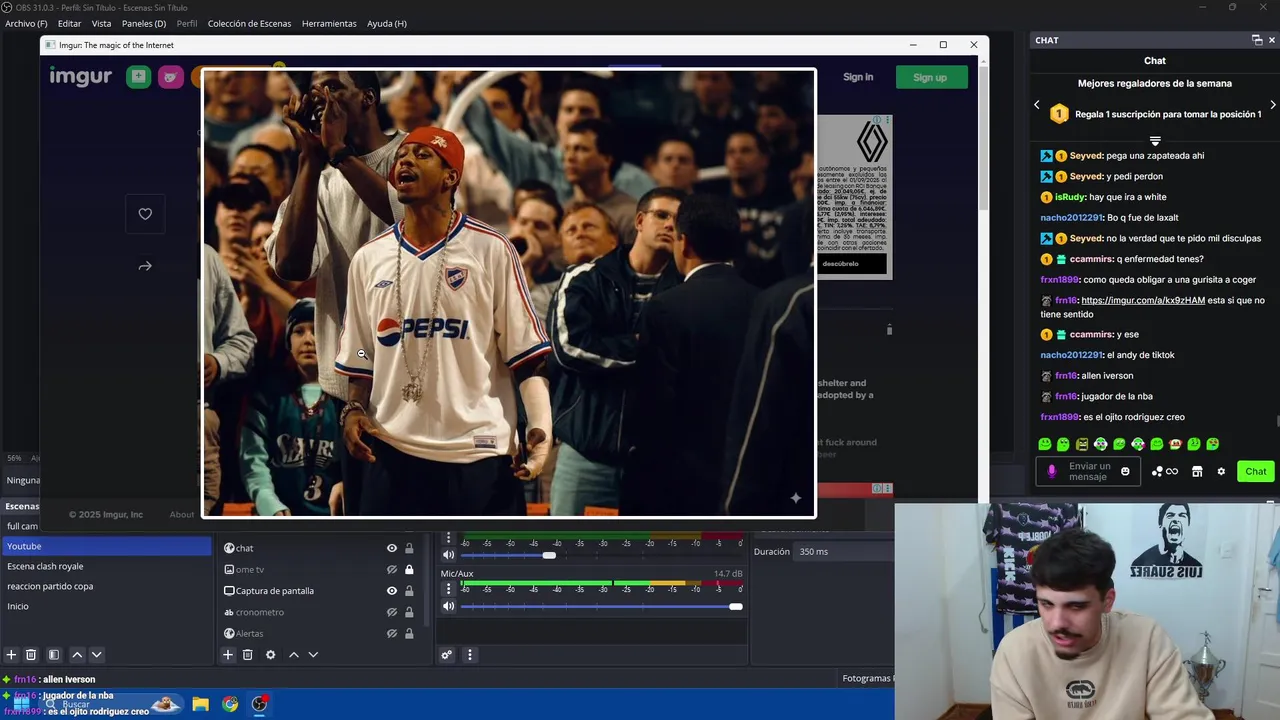Open audio mixer three-dot menu at bottom

coord(469,655)
